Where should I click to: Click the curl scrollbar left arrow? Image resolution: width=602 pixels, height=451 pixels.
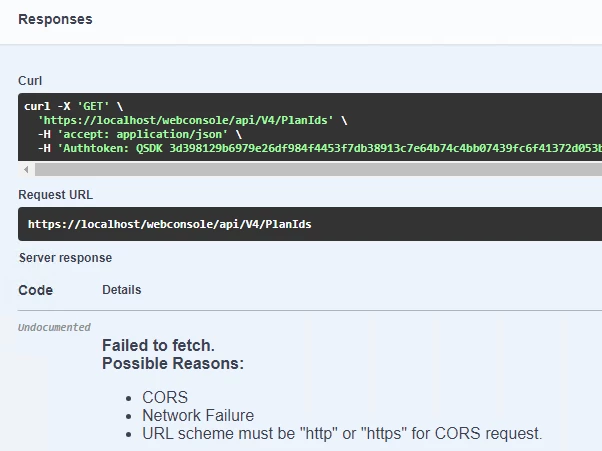tap(25, 170)
